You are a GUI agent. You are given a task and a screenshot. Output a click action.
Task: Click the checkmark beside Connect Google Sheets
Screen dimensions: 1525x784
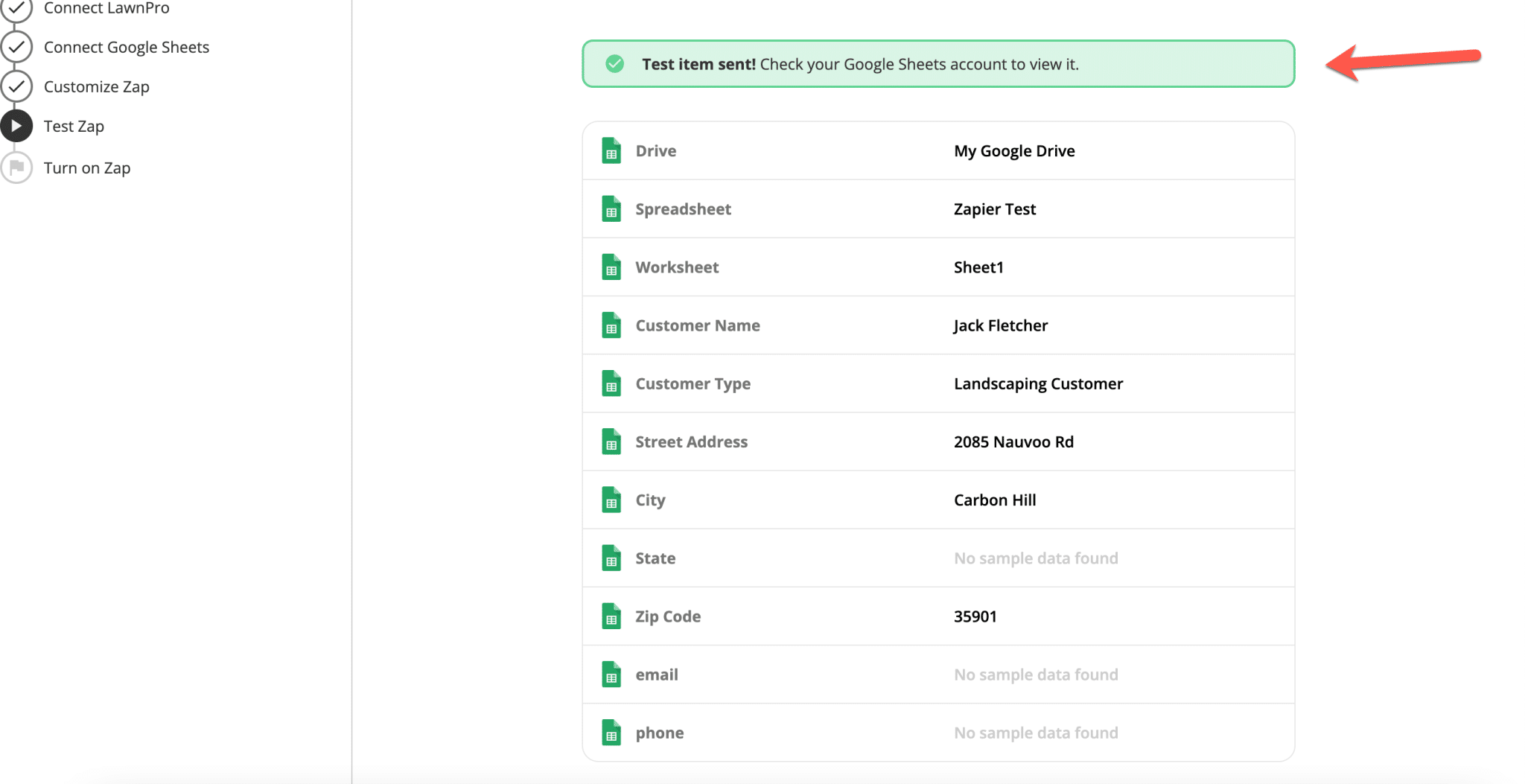17,46
